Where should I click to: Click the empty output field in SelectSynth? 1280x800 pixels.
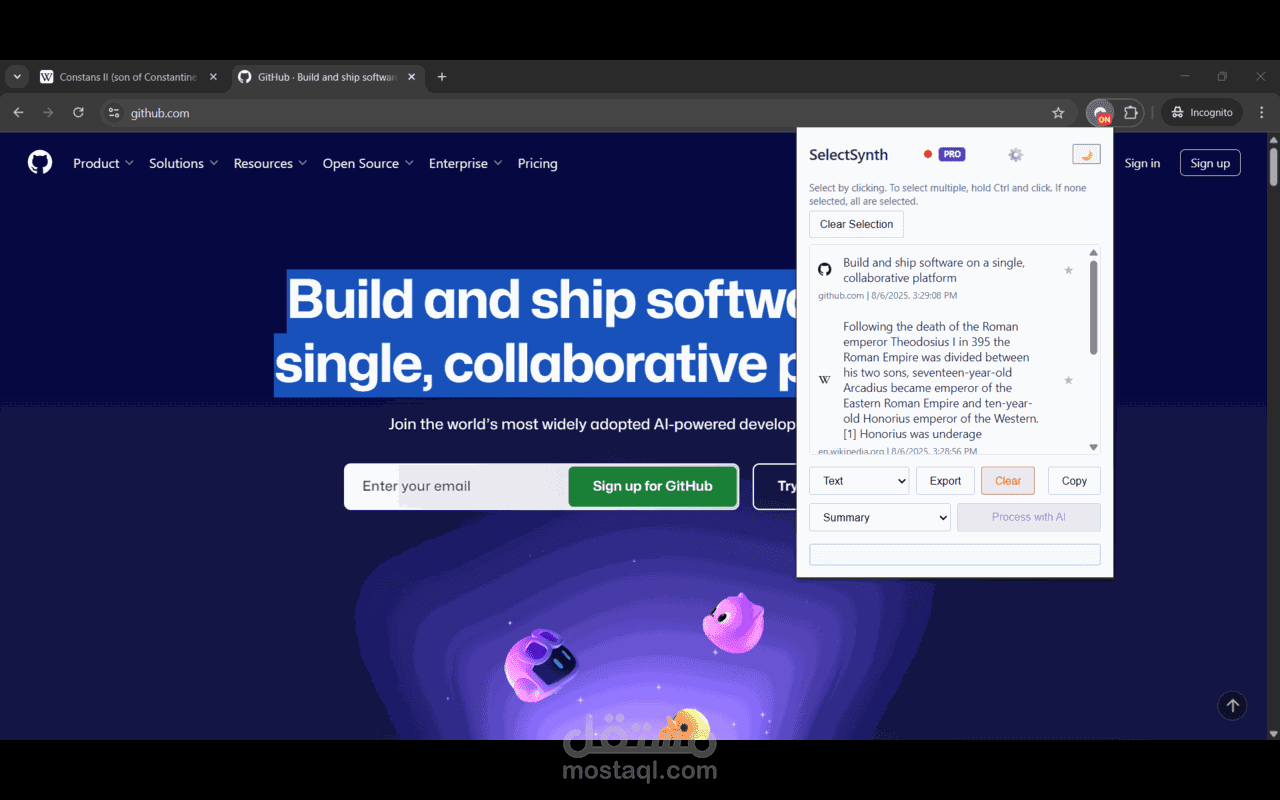[955, 555]
